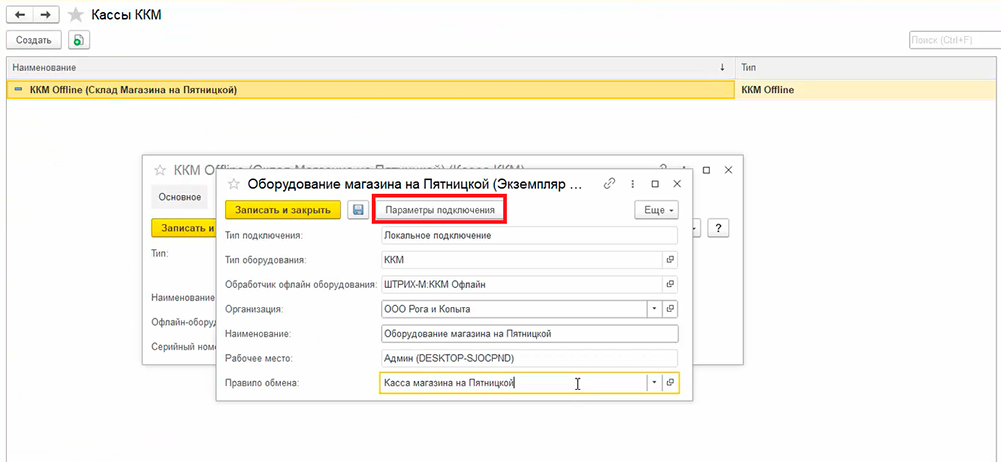Go back with the left arrow

tap(19, 15)
